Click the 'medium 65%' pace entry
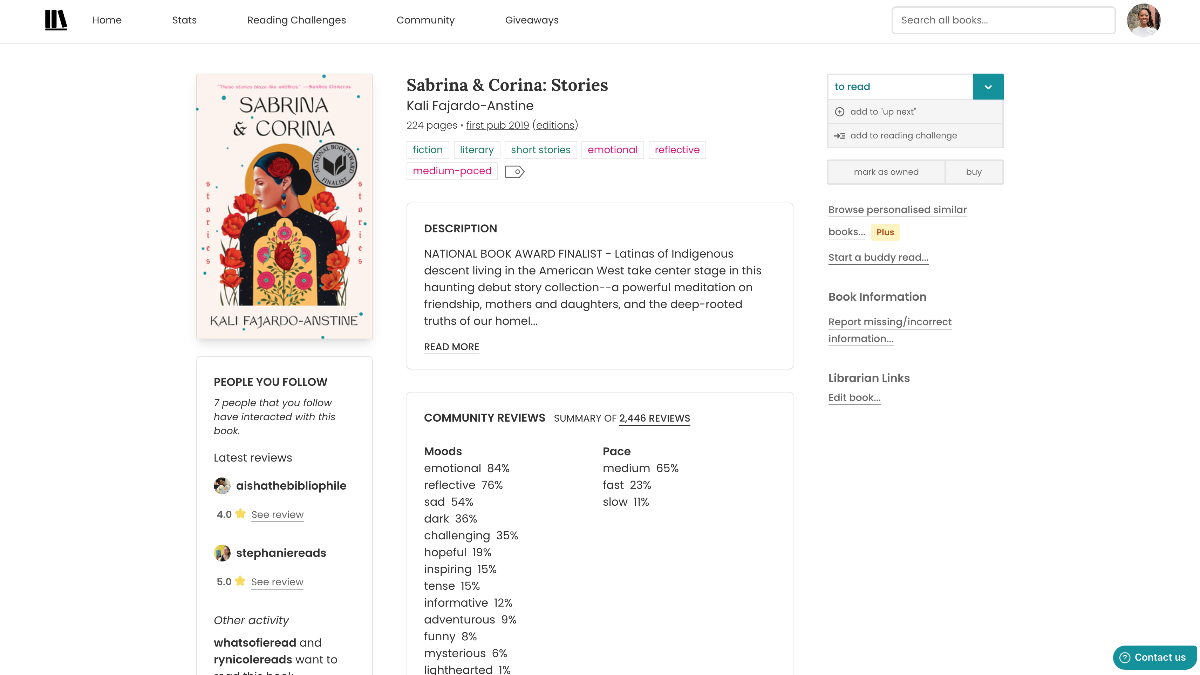The image size is (1200, 675). 641,468
